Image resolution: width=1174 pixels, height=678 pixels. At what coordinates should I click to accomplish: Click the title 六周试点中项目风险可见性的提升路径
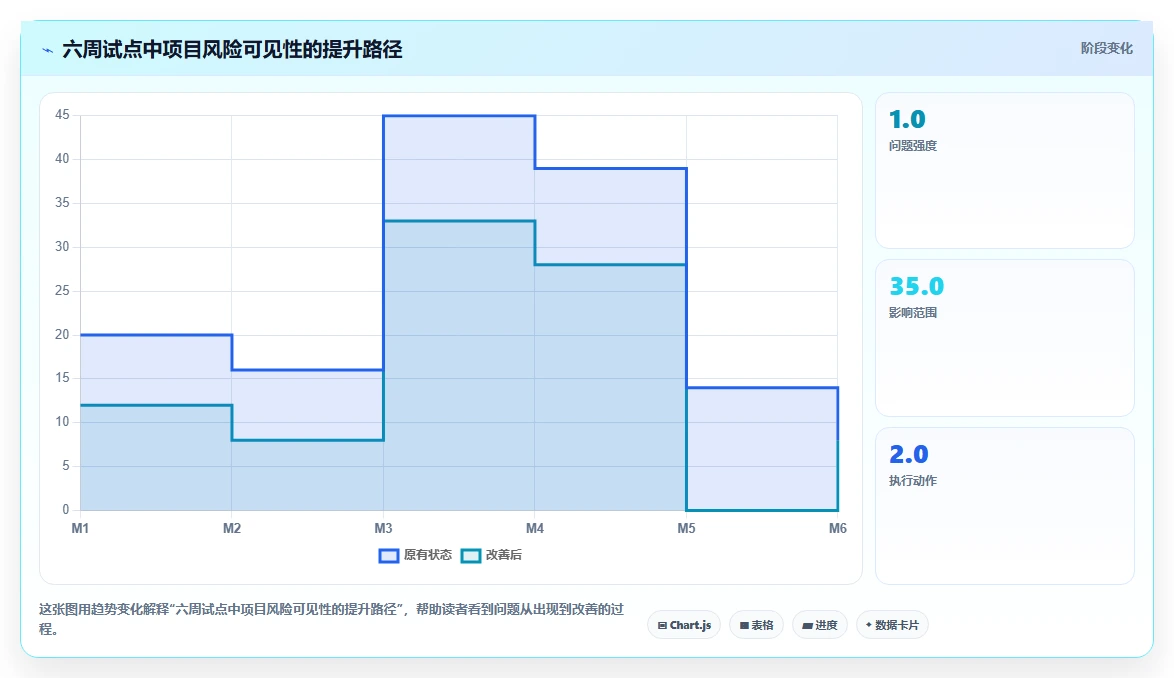coord(232,49)
